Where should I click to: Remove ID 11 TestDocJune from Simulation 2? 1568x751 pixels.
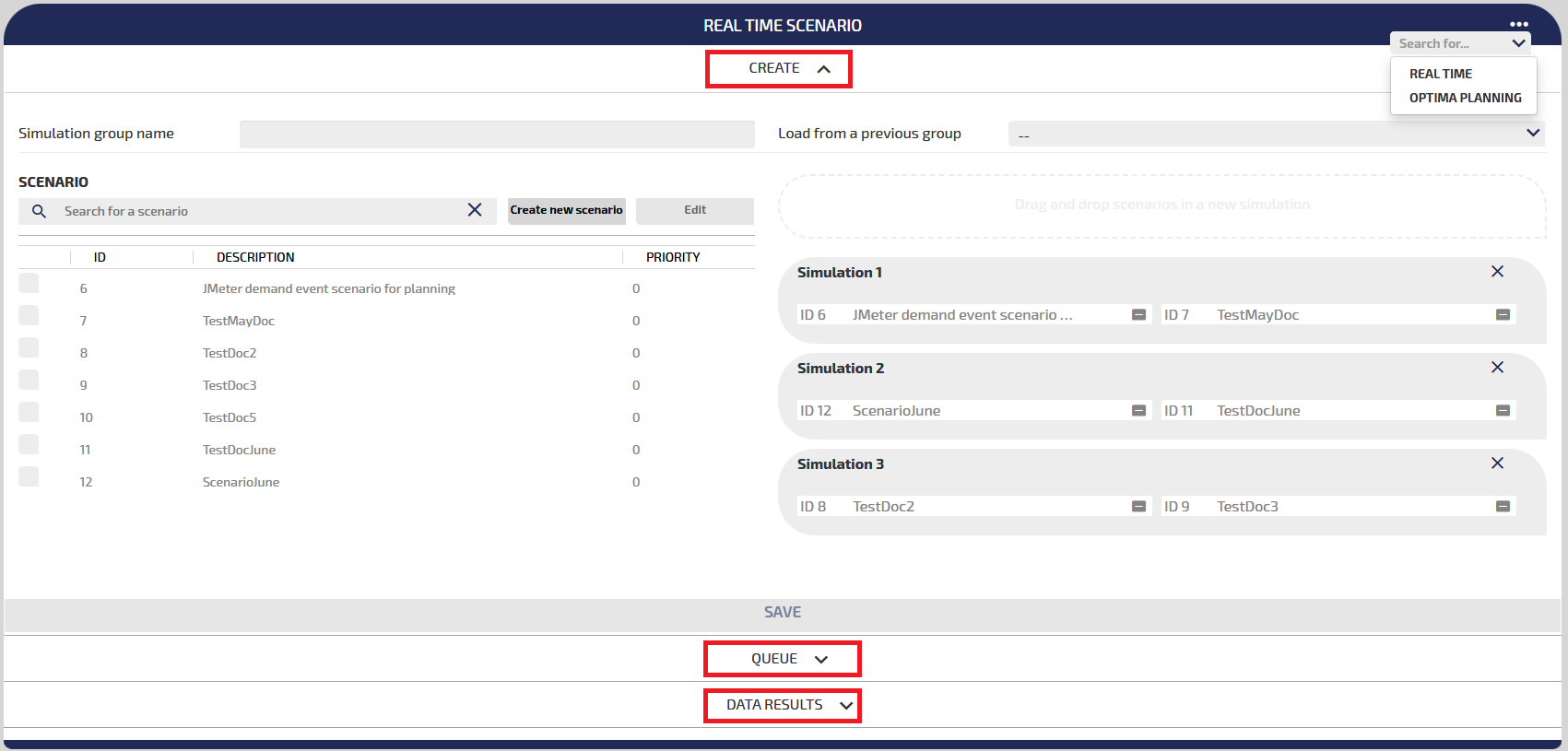point(1503,411)
